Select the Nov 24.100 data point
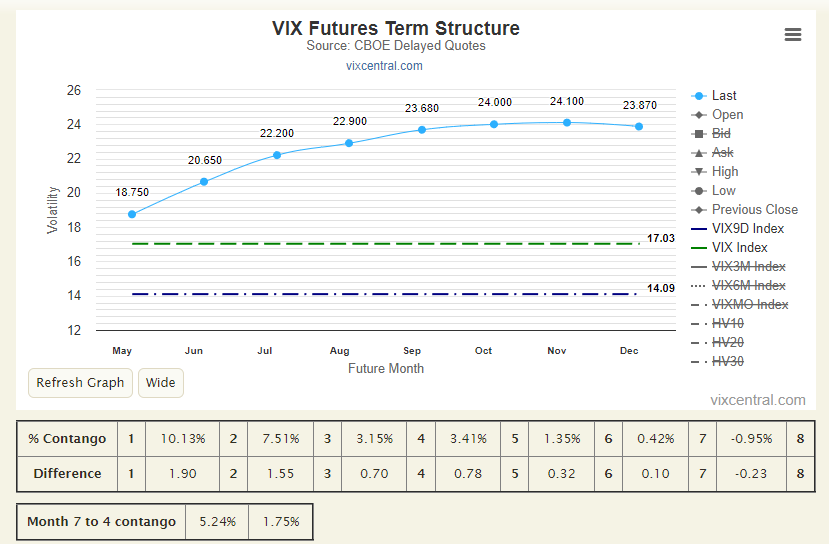829x544 pixels. (x=567, y=123)
